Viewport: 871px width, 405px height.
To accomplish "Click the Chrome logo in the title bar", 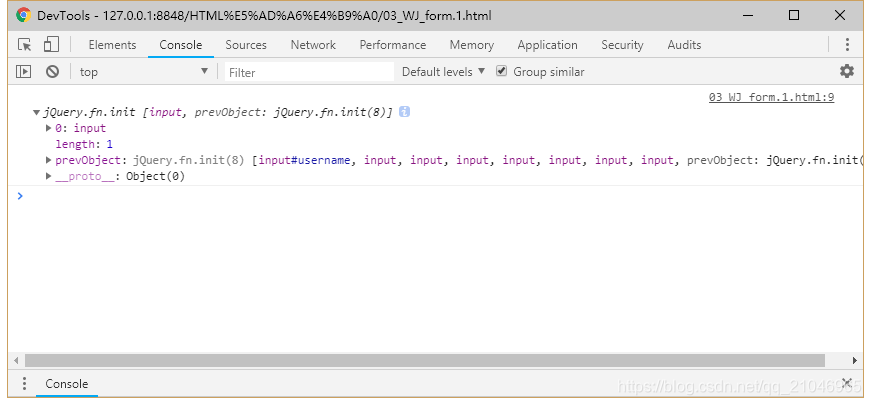I will point(23,16).
